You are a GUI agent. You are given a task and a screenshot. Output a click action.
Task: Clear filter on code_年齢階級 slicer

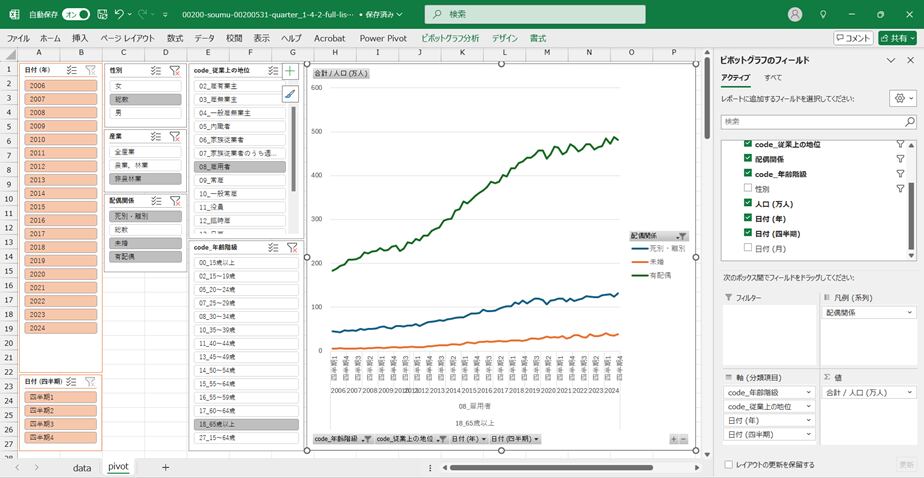(292, 248)
